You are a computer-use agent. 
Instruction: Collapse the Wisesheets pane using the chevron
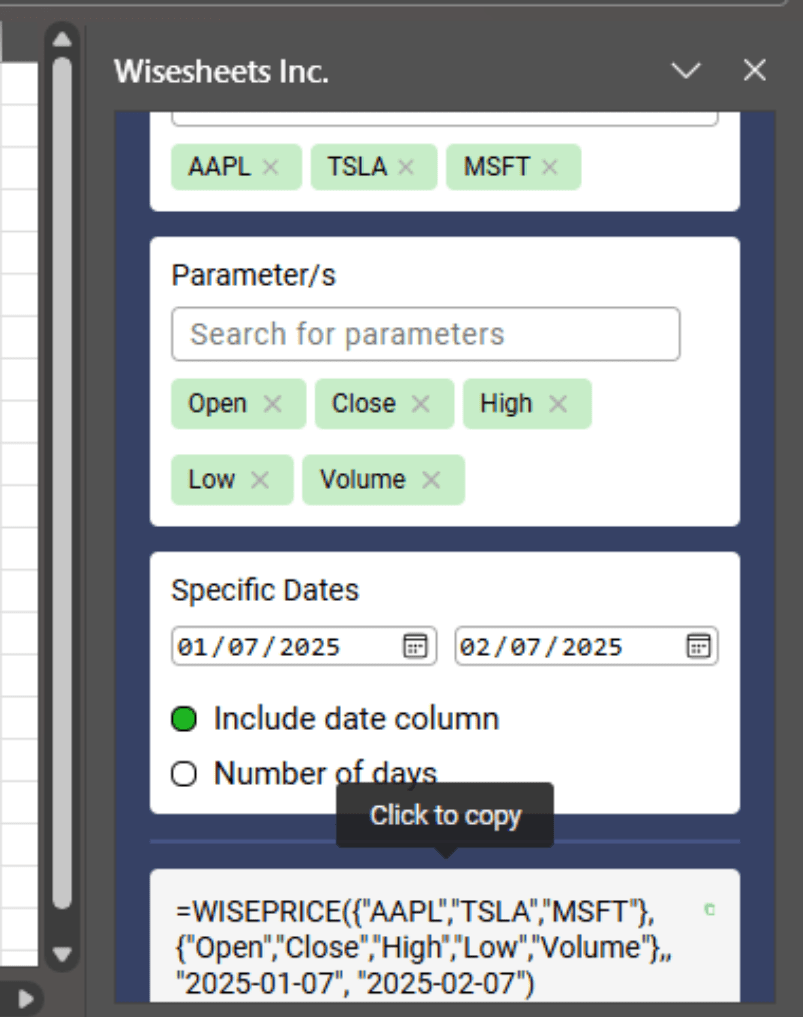tap(686, 71)
